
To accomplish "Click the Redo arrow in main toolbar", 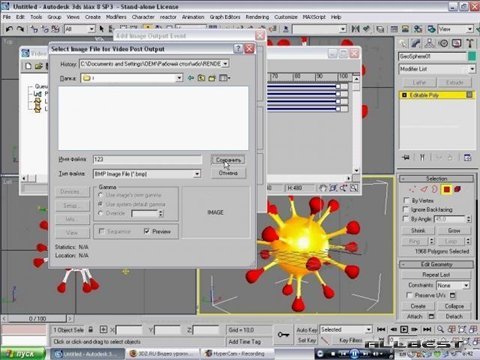I will click(20, 29).
